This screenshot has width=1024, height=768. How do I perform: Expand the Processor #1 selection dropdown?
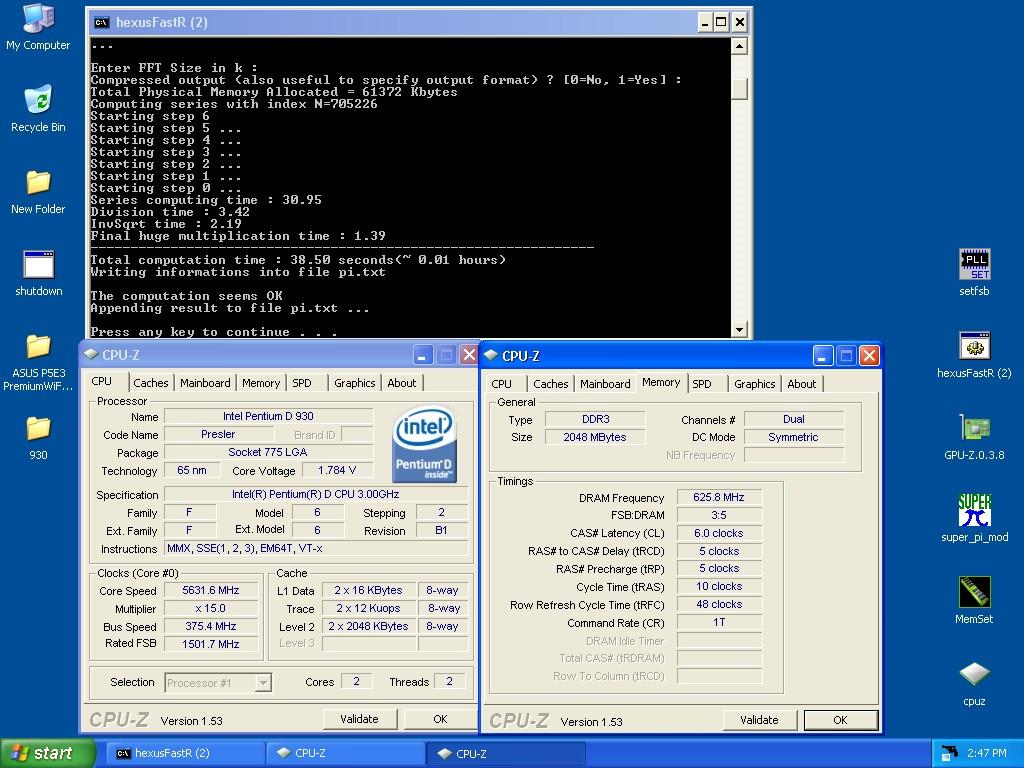click(x=263, y=683)
